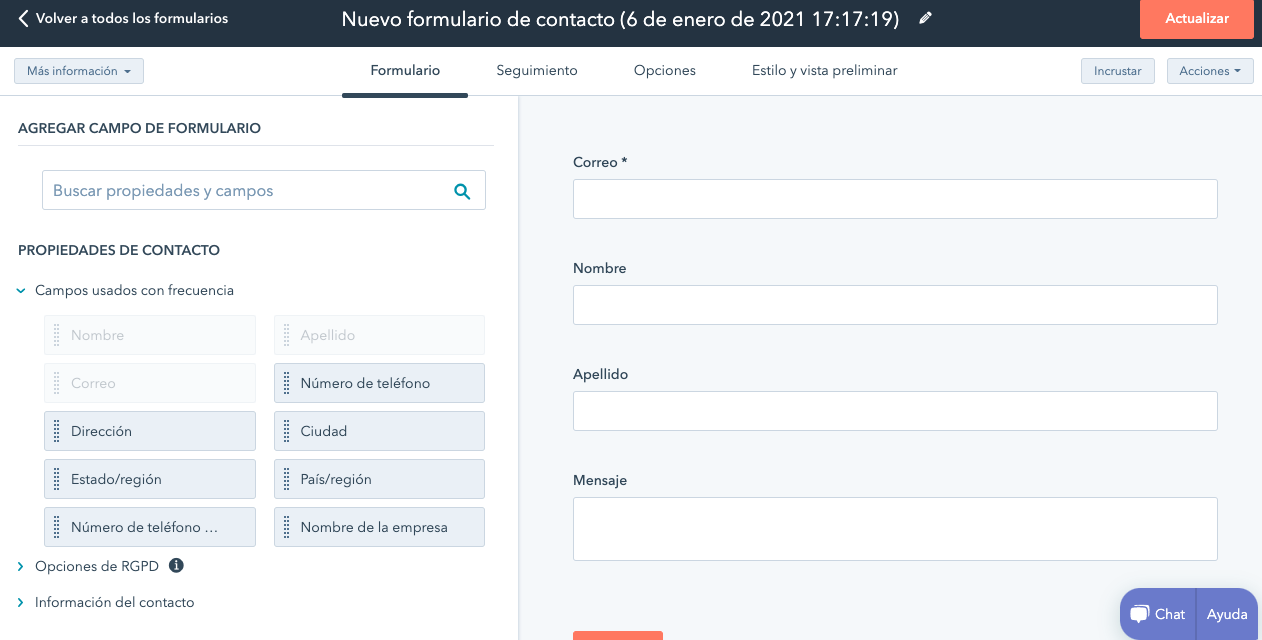Select the Ciudad field chip
Screen dimensions: 1262x640
379,430
